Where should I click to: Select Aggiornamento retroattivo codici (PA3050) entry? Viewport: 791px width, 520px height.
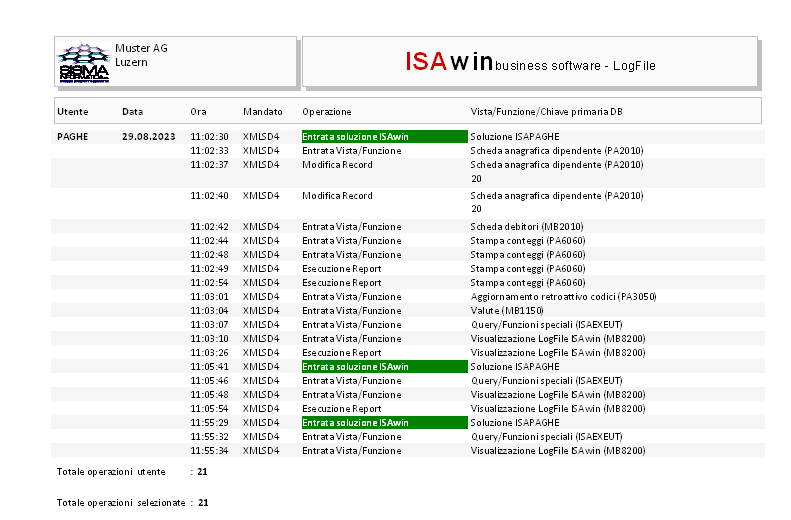(x=563, y=297)
